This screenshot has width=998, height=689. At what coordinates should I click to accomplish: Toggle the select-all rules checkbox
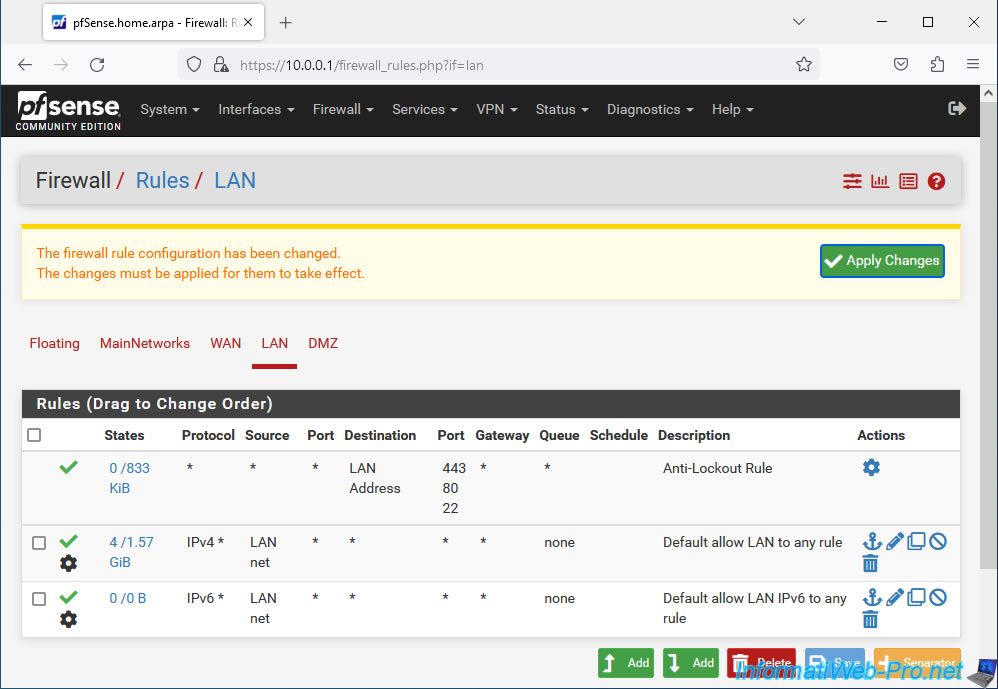(x=35, y=435)
